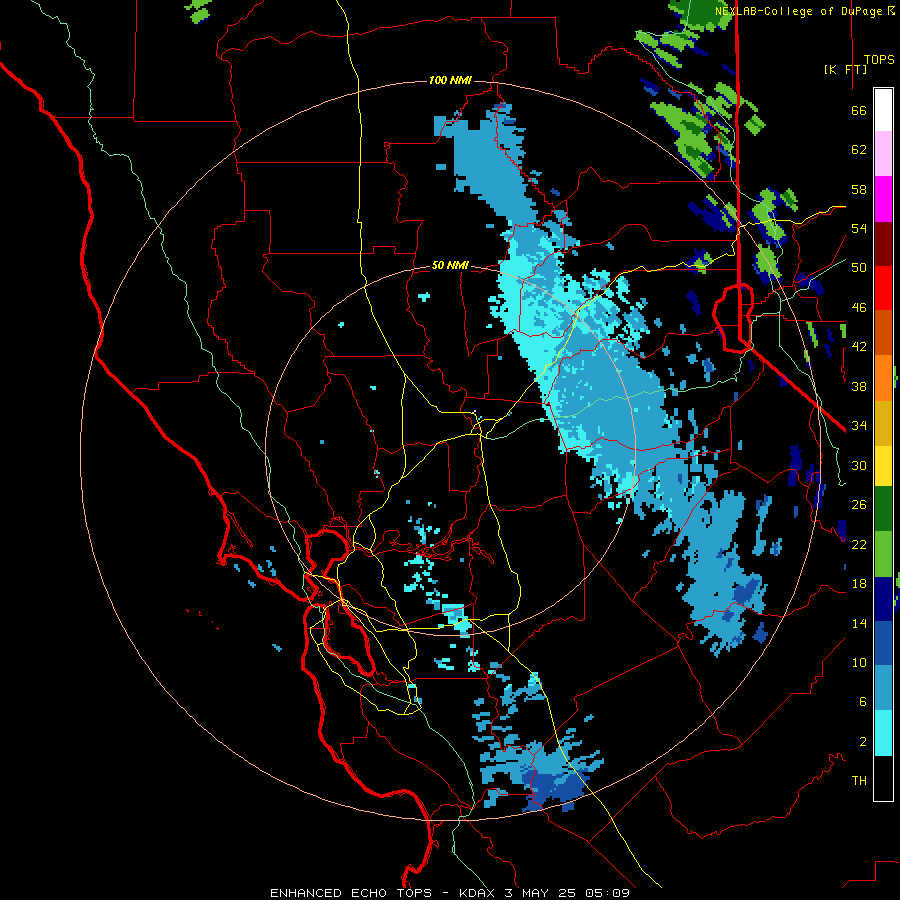Viewport: 900px width, 900px height.
Task: Click the legend value 18
Action: [859, 584]
